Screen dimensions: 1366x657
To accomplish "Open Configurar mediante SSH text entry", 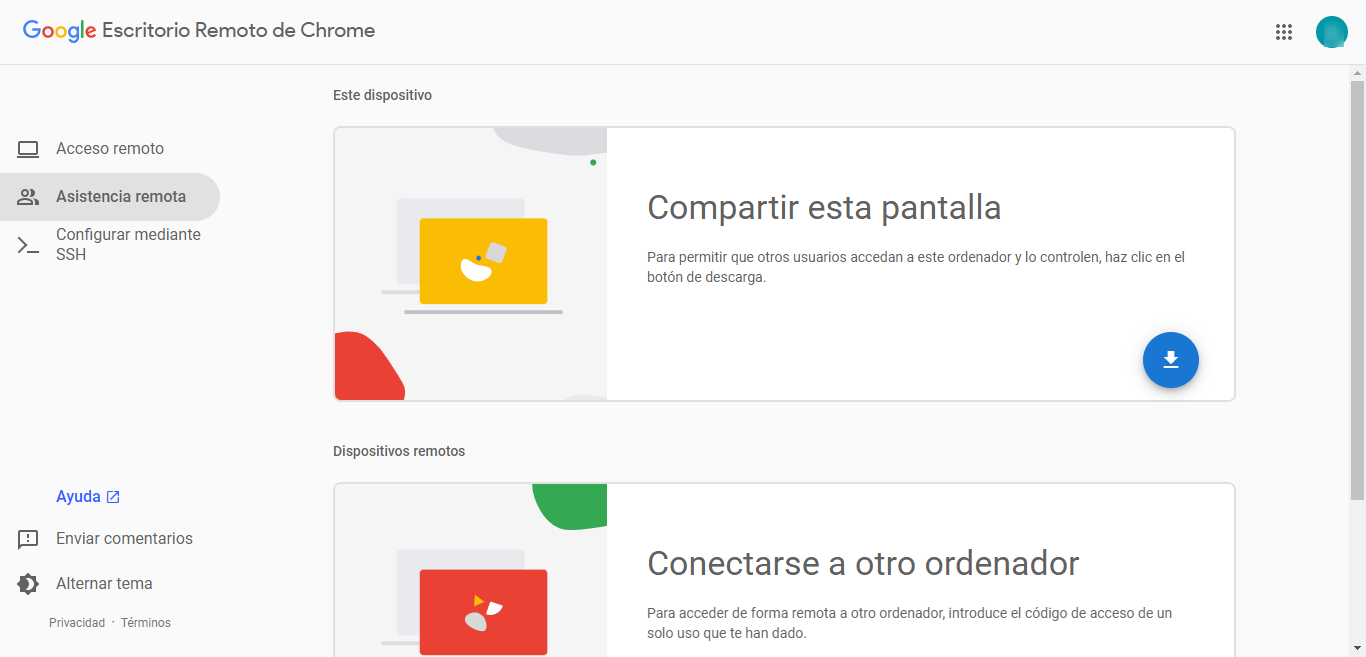I will 128,245.
